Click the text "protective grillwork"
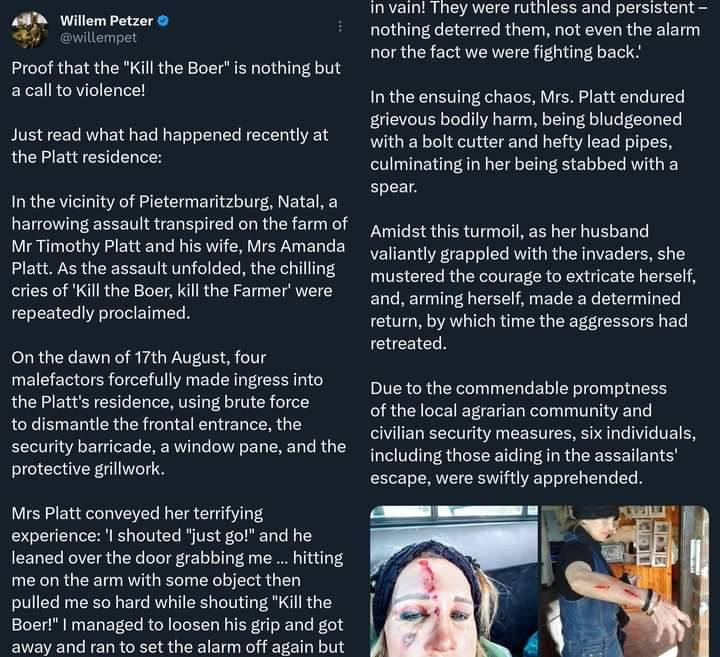 click(88, 469)
